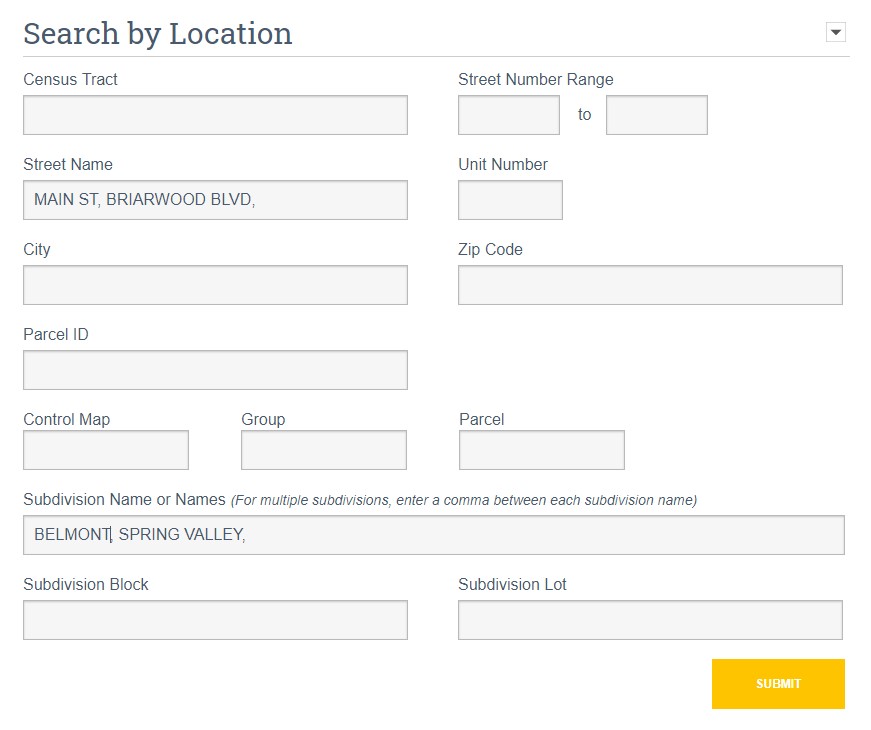
Task: Click the Control Map input box
Action: 105,449
